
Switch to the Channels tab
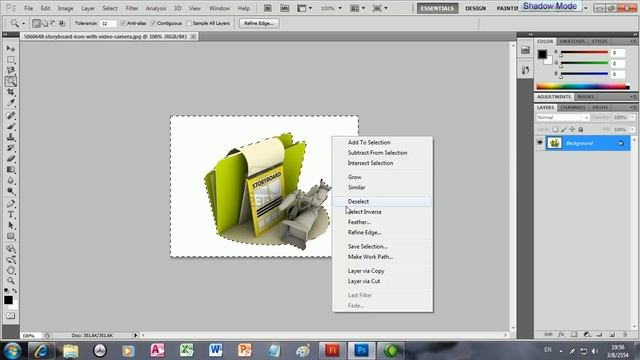(573, 107)
